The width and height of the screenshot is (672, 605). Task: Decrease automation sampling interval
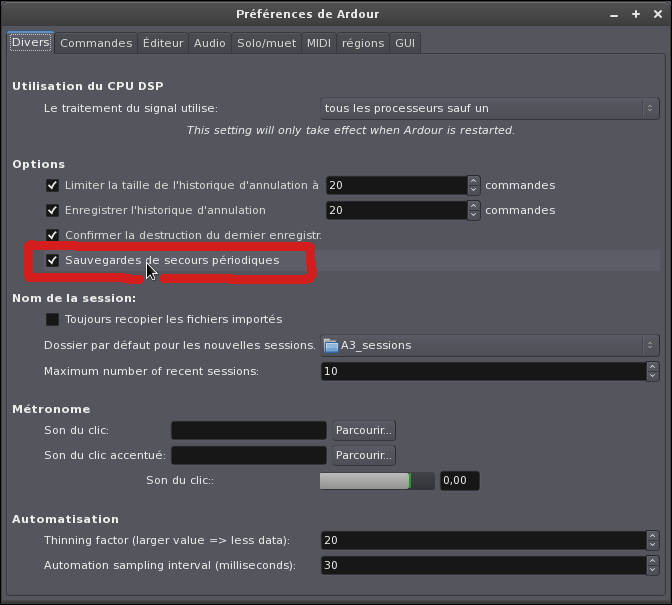coord(652,570)
